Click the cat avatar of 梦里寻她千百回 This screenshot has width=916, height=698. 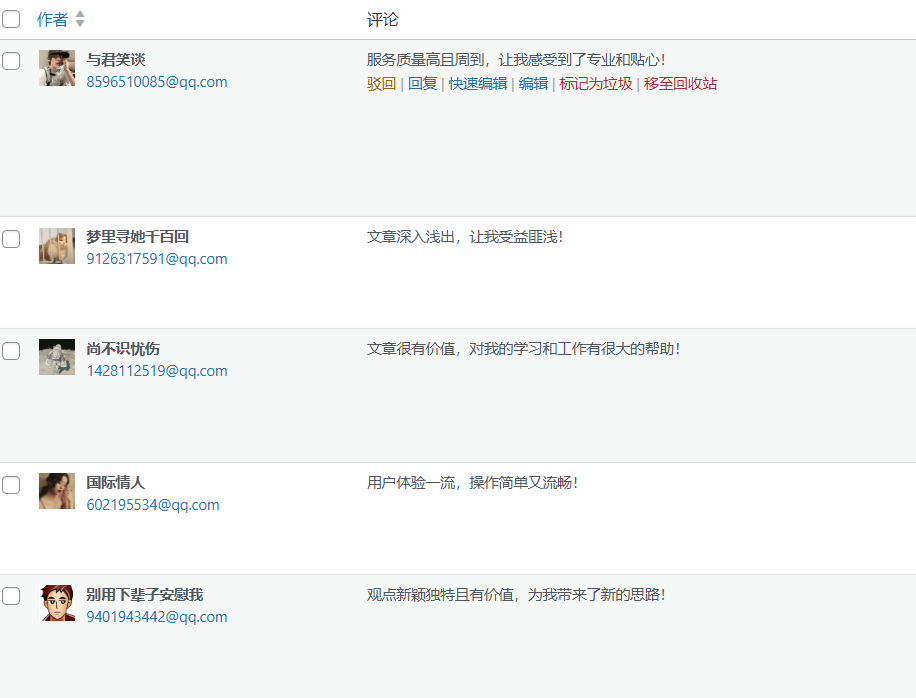pyautogui.click(x=57, y=245)
